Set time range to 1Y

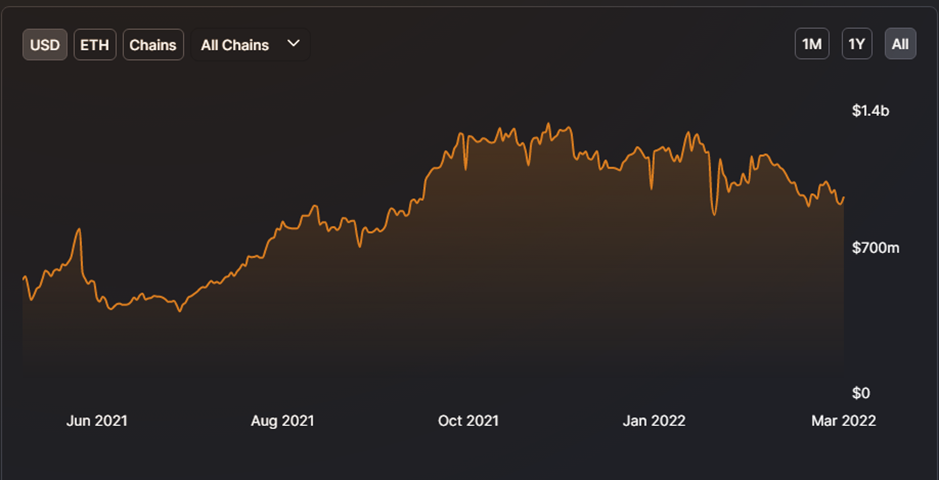857,44
